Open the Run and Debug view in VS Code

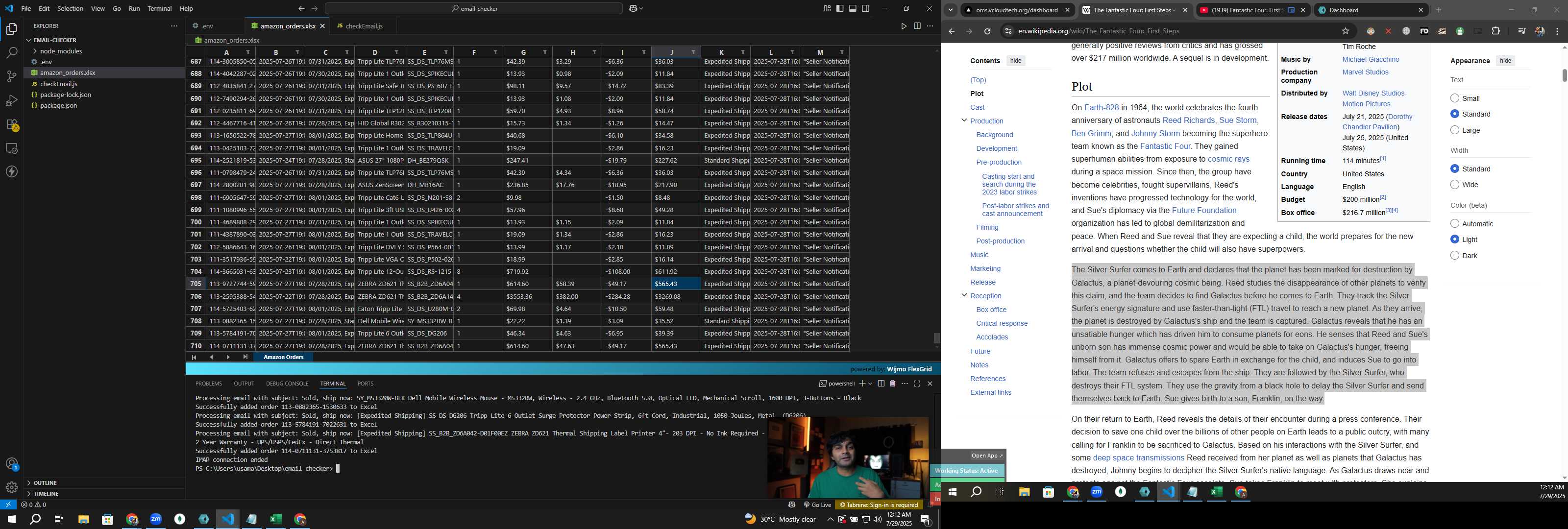[12, 100]
